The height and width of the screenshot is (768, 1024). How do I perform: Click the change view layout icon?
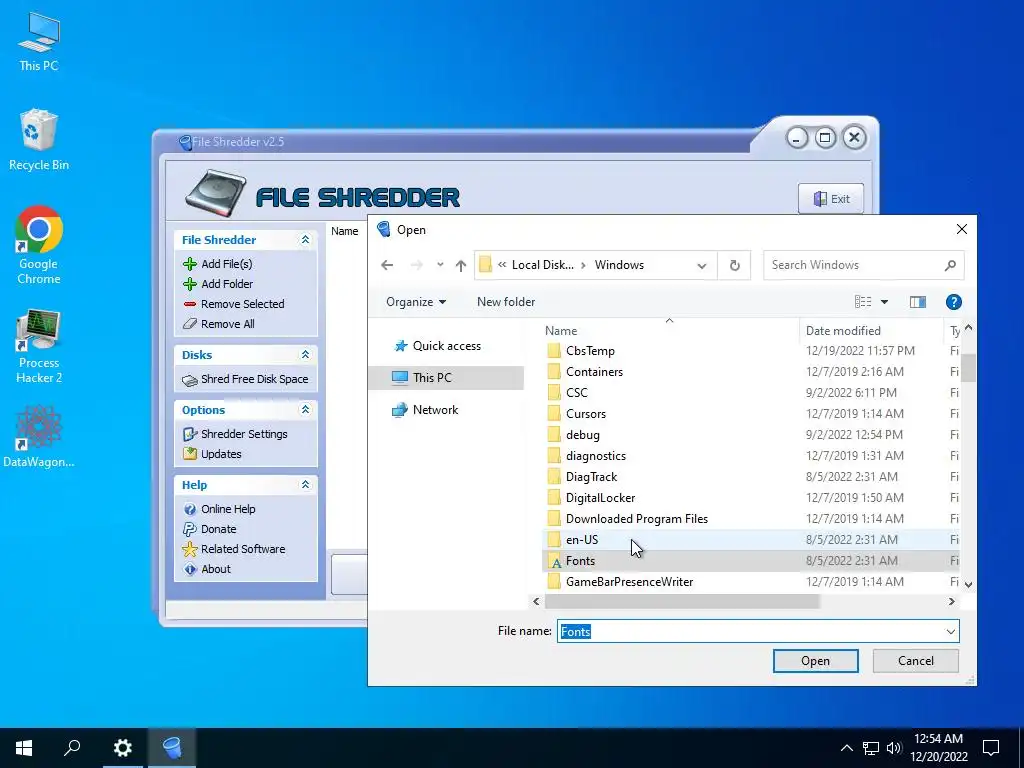pos(863,302)
